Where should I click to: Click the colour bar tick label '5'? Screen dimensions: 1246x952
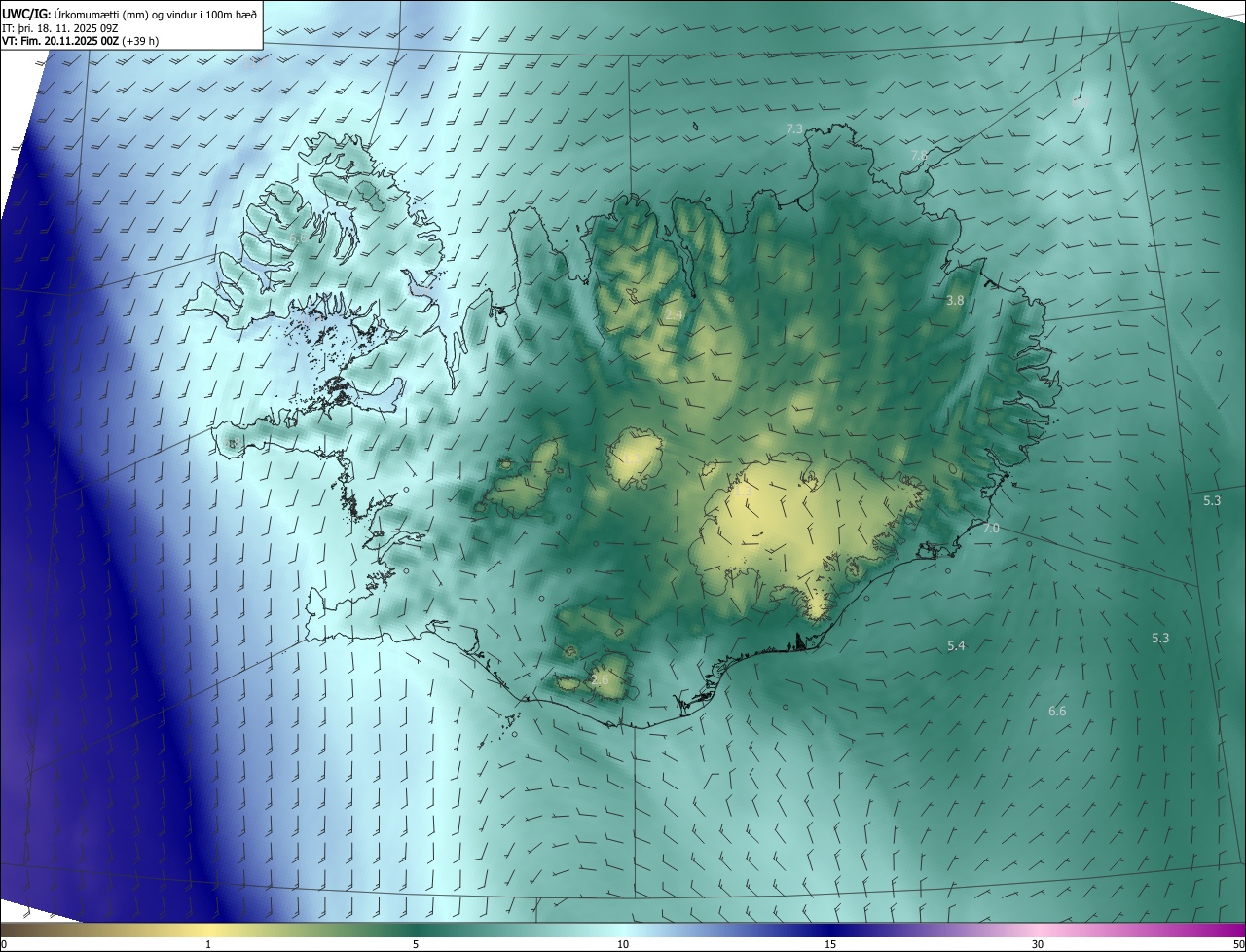(416, 945)
